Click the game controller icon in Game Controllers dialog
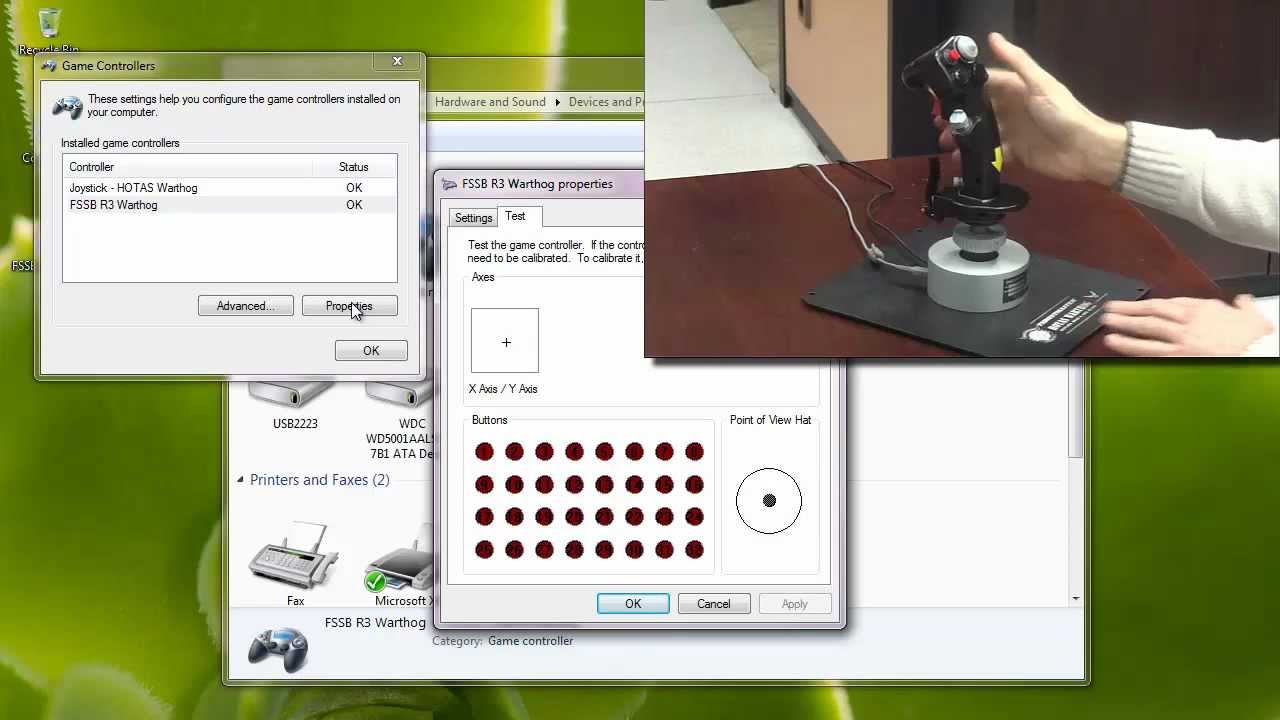This screenshot has height=720, width=1280. click(68, 106)
